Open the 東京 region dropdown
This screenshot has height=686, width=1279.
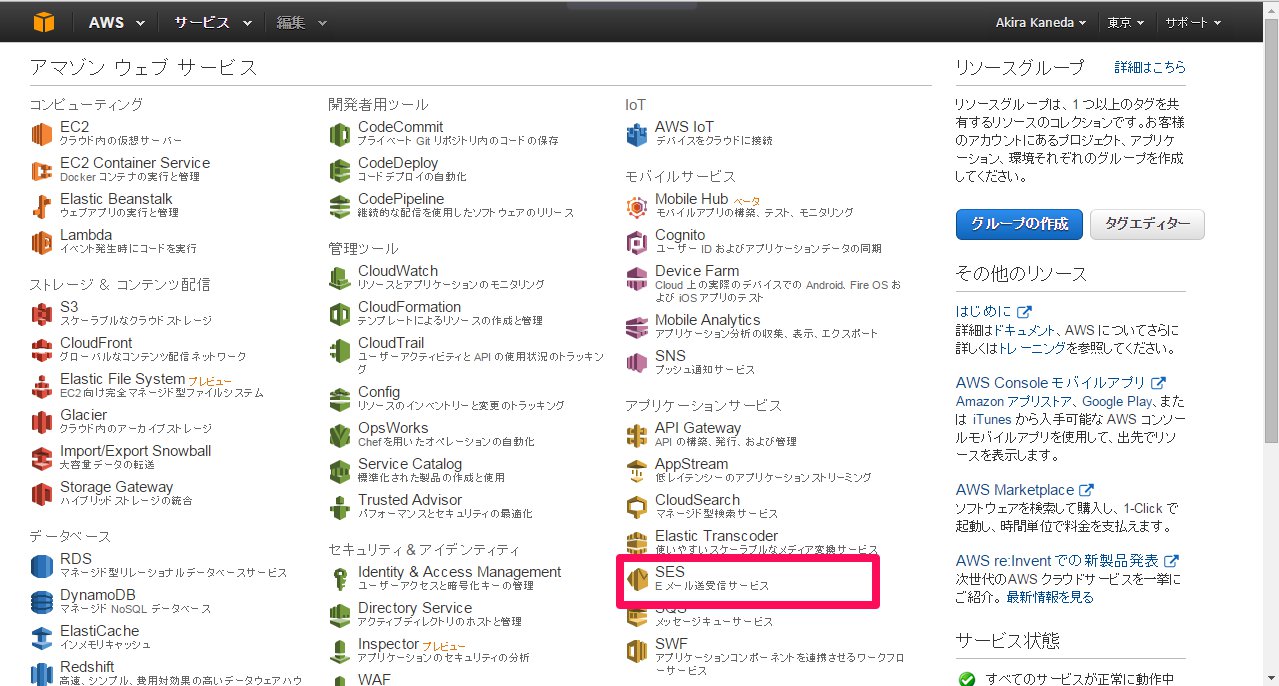[1125, 22]
